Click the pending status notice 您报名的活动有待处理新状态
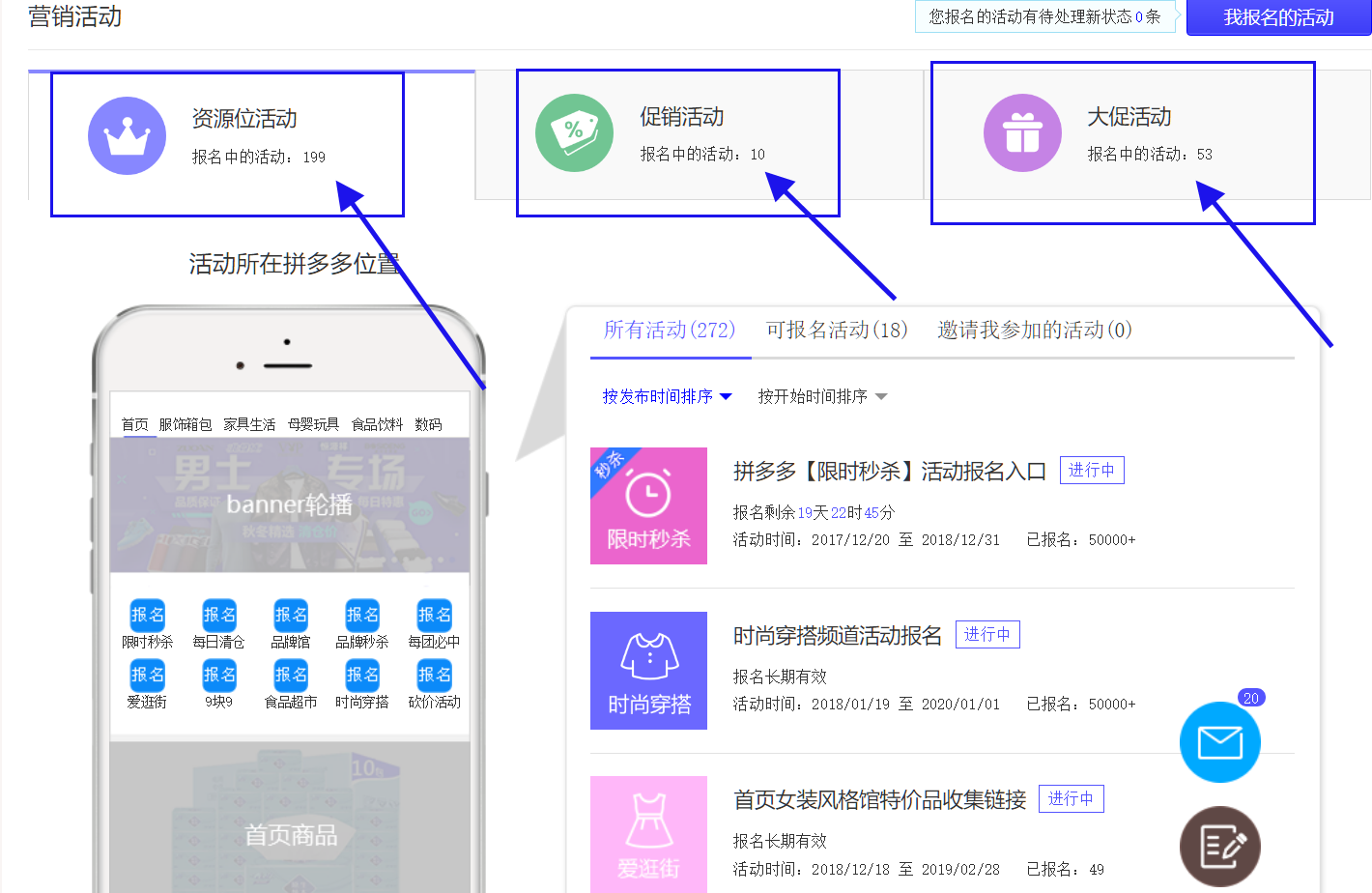The width and height of the screenshot is (1372, 893). (x=1044, y=16)
